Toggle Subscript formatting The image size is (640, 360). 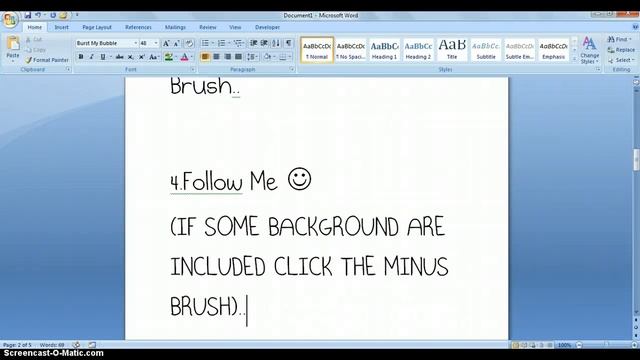131,57
